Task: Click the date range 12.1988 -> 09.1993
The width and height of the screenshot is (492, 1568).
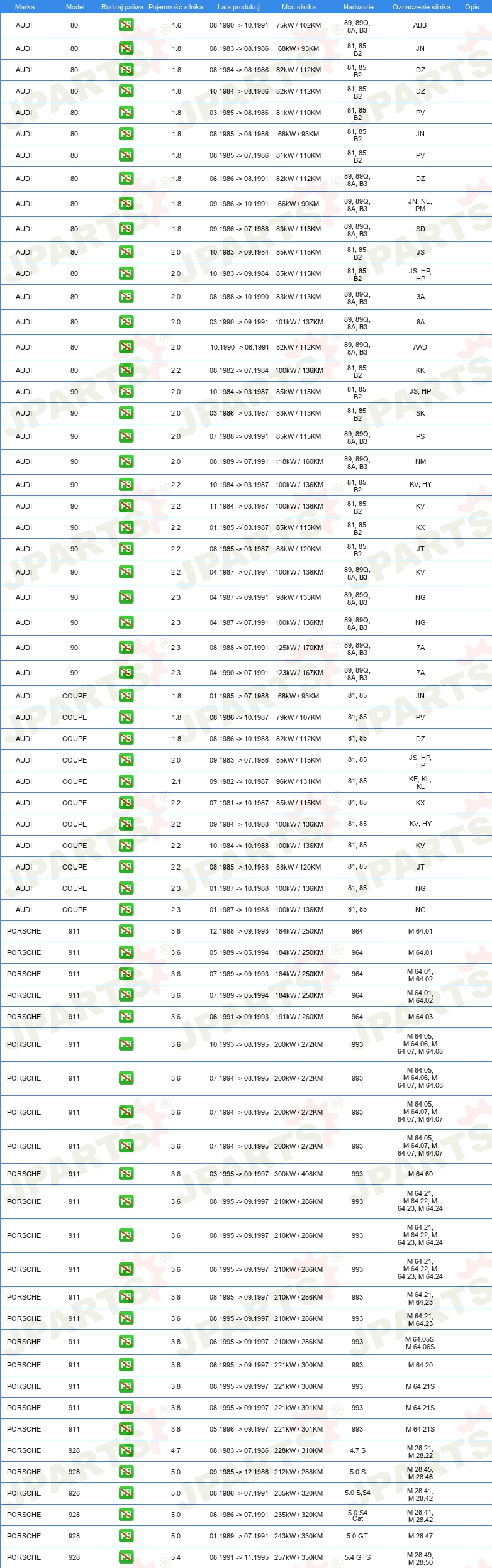Action: point(239,931)
